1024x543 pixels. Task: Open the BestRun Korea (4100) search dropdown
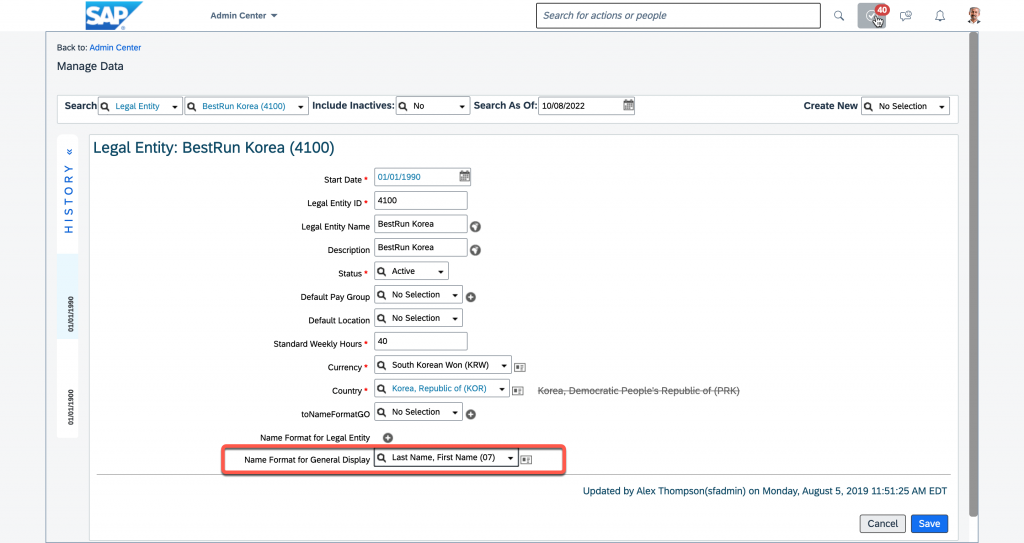point(246,106)
